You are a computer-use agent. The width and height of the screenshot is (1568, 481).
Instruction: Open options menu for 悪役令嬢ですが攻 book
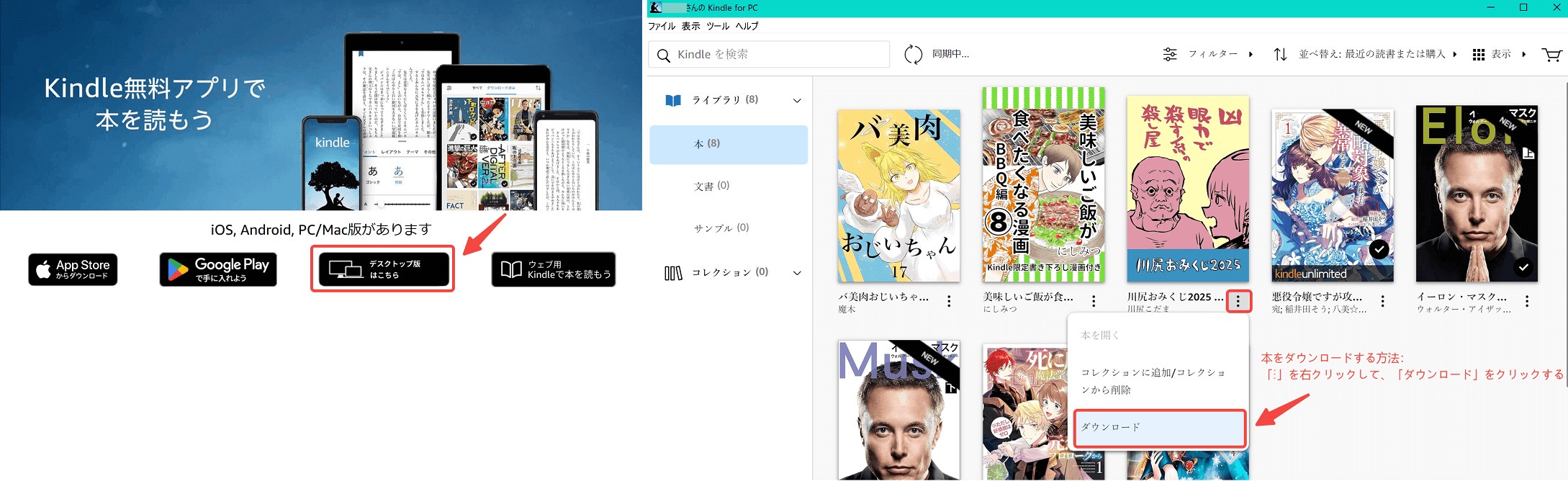[1382, 302]
